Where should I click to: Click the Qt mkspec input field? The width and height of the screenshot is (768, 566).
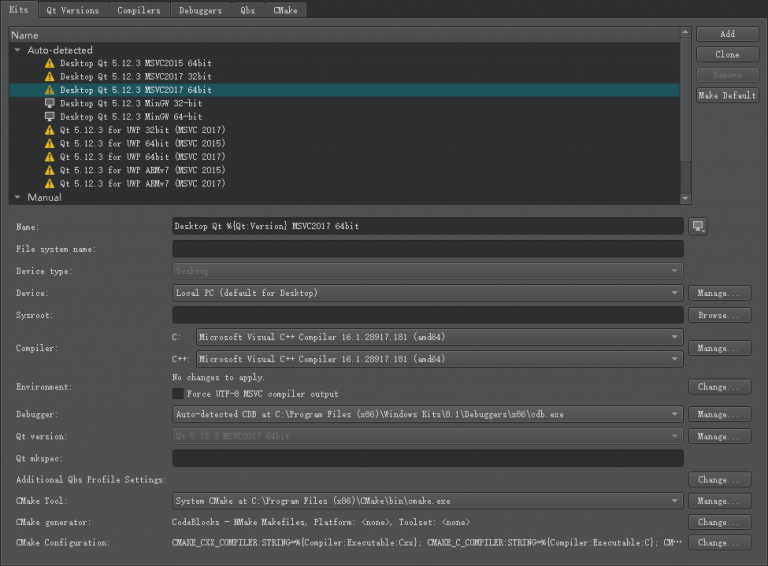coord(428,458)
